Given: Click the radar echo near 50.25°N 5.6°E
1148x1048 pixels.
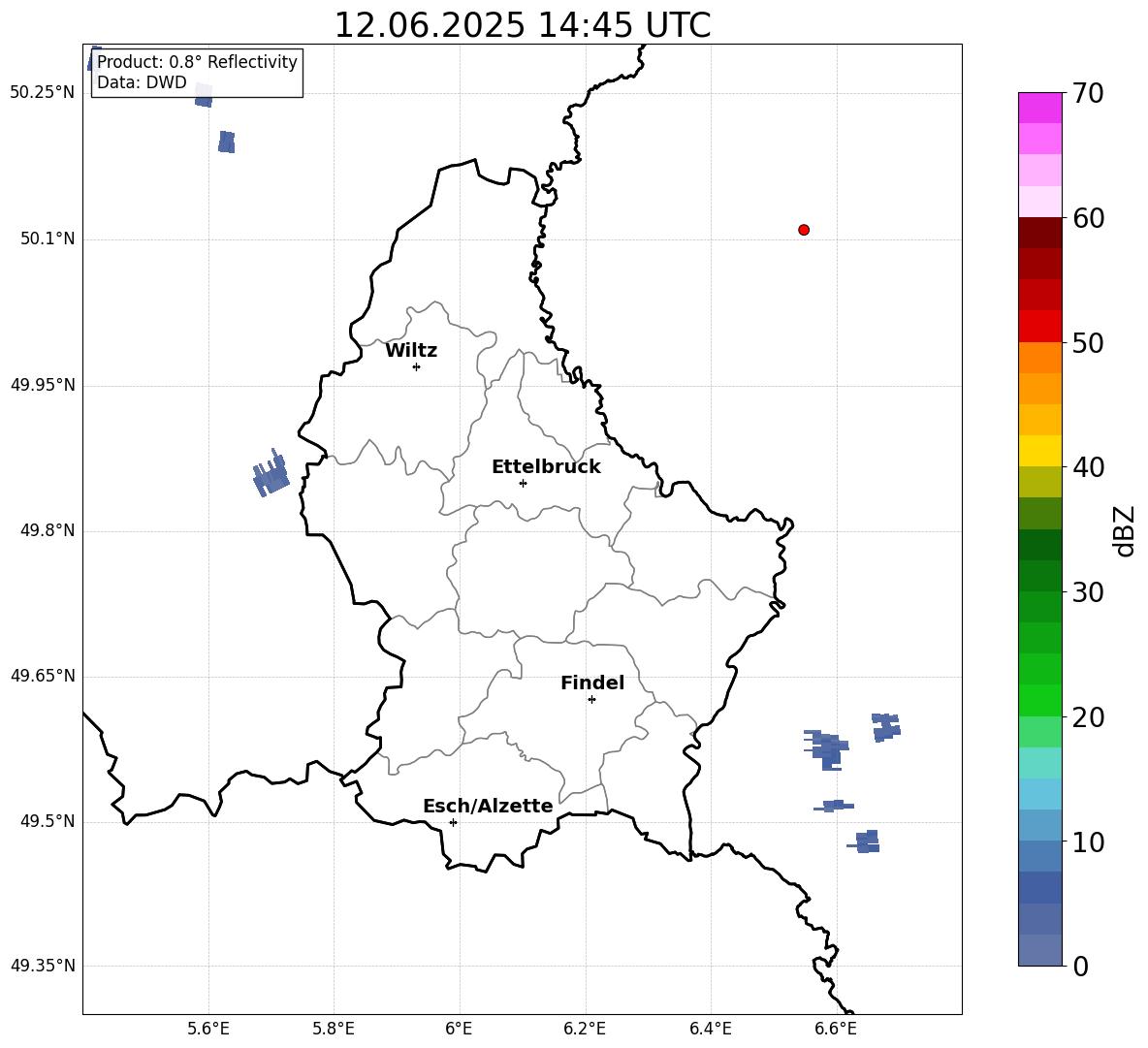Looking at the screenshot, I should click(x=204, y=95).
